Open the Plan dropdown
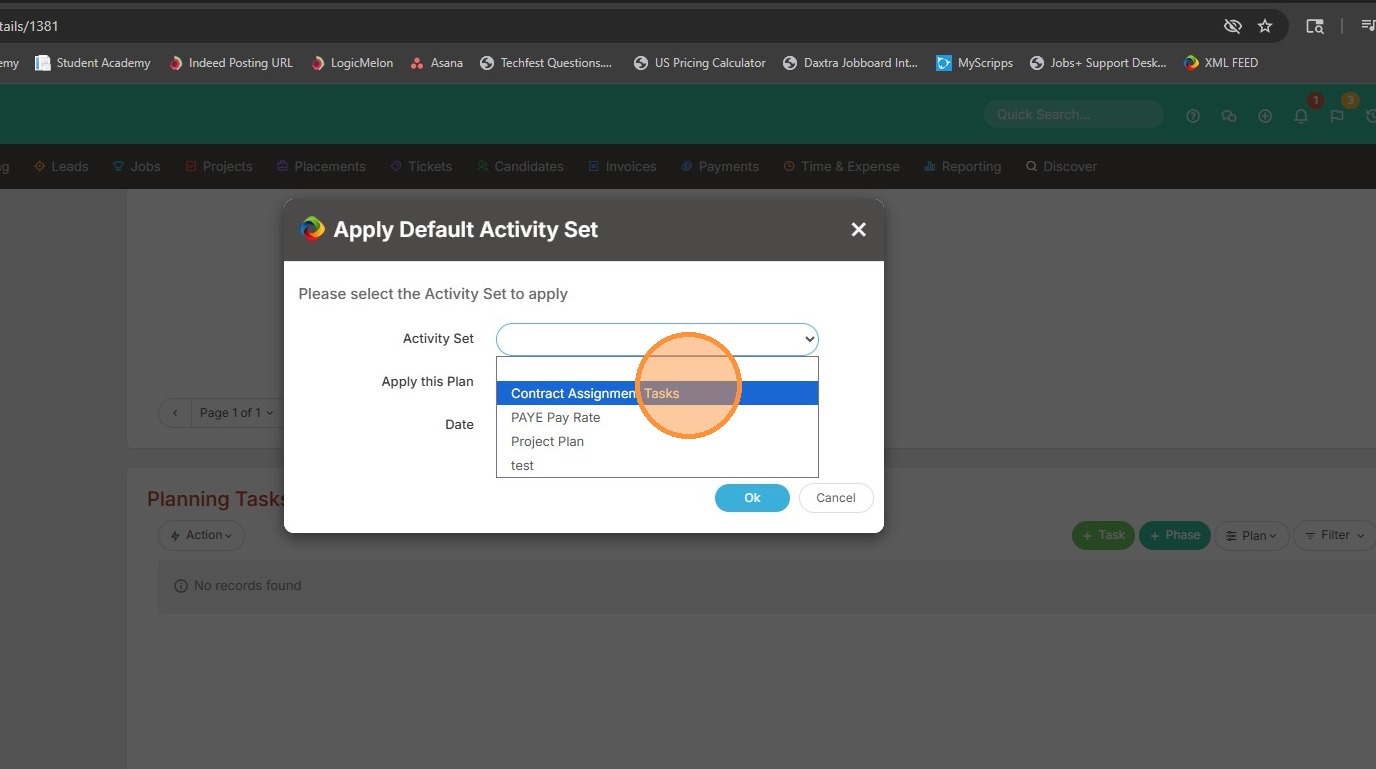Image resolution: width=1376 pixels, height=769 pixels. pos(1251,536)
